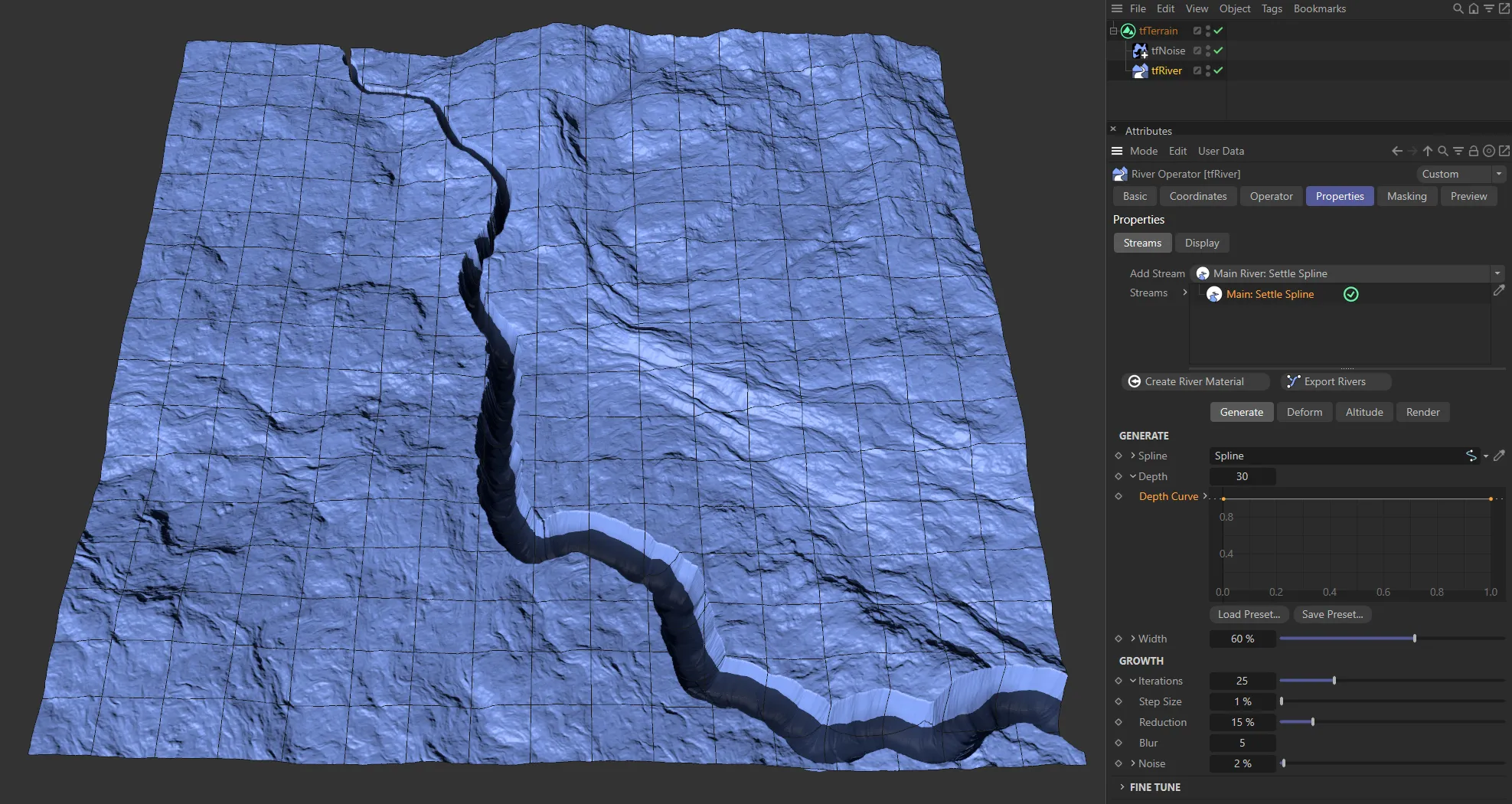Click the Main: Settle Spline stream icon
Screen dimensions: 1512x804
[x=1214, y=294]
